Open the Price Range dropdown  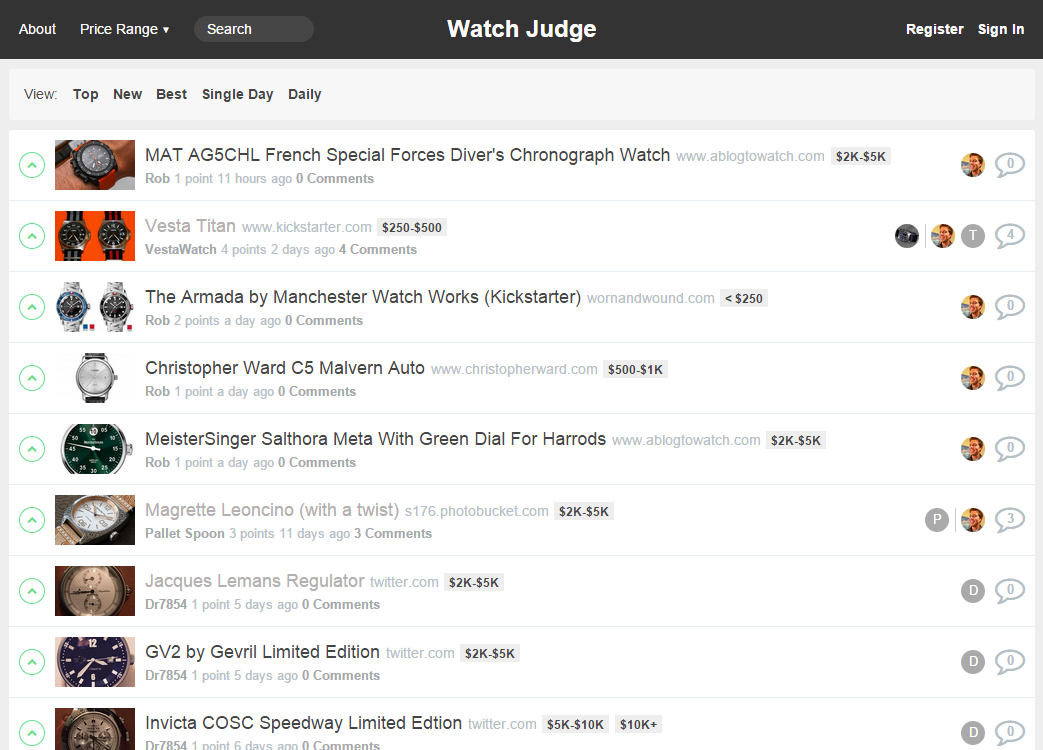tap(124, 29)
